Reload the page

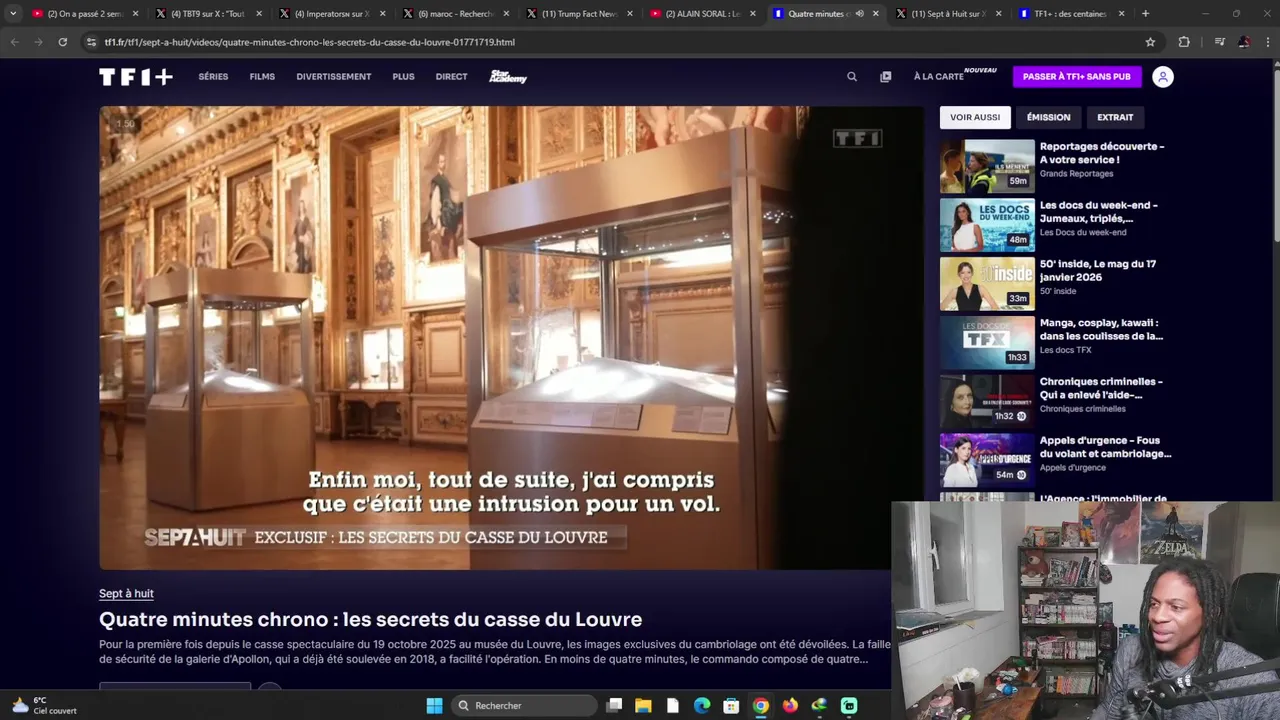62,42
